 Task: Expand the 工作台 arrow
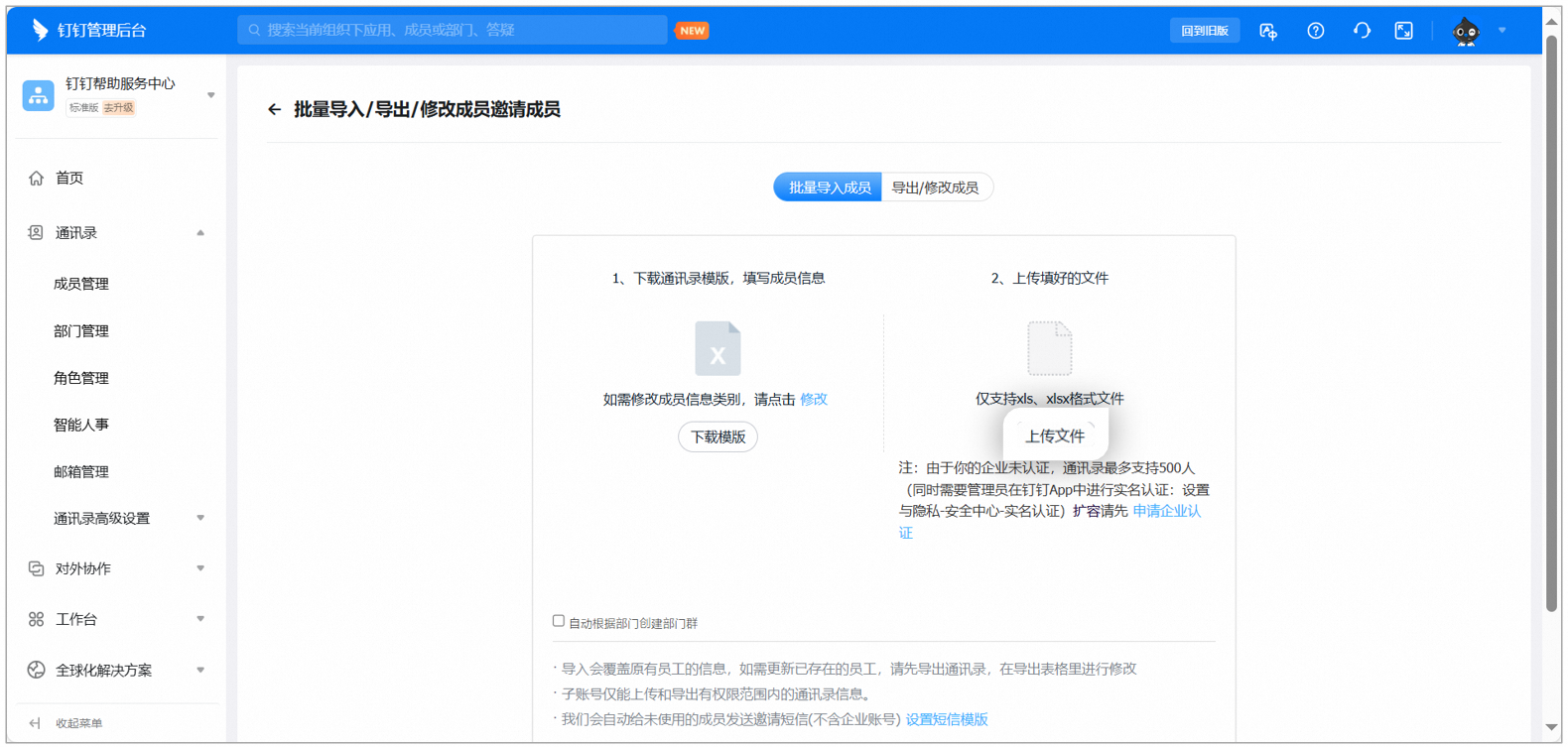click(x=200, y=619)
